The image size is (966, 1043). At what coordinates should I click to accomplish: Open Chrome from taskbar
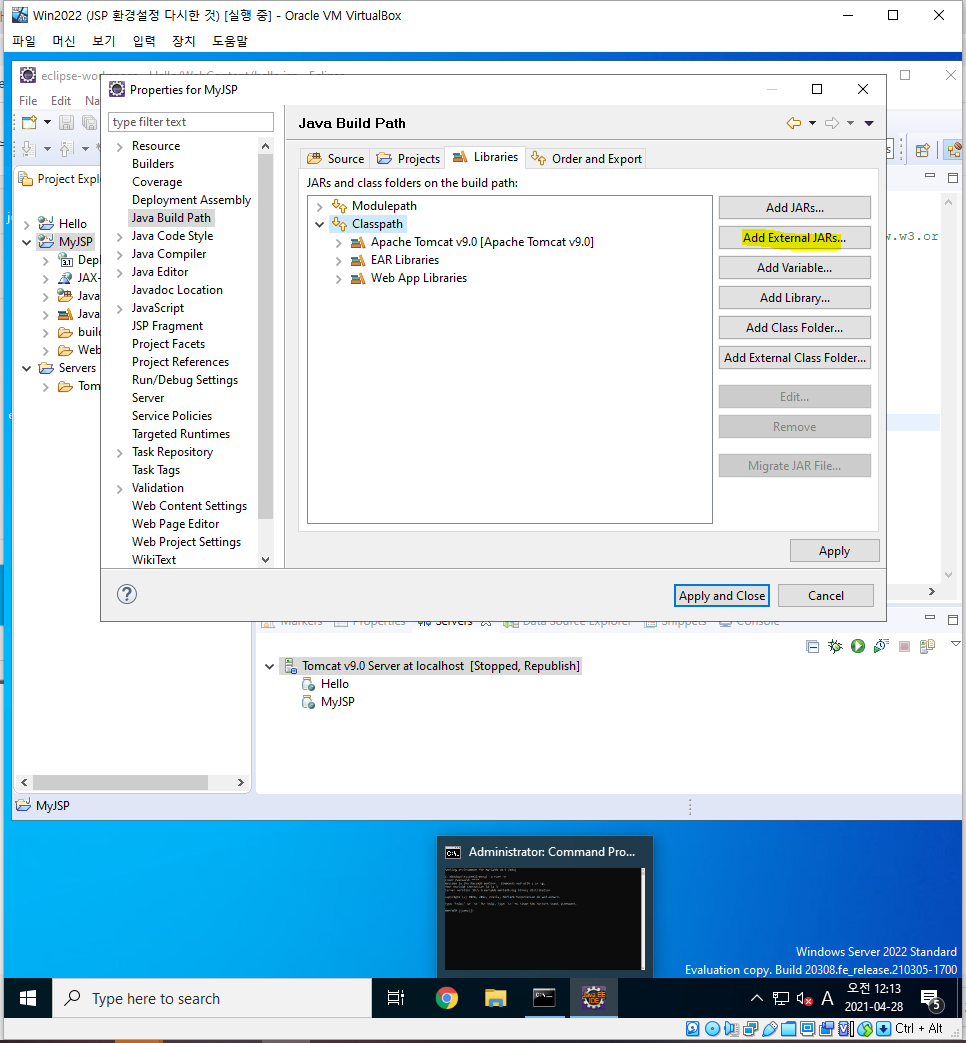pos(446,998)
